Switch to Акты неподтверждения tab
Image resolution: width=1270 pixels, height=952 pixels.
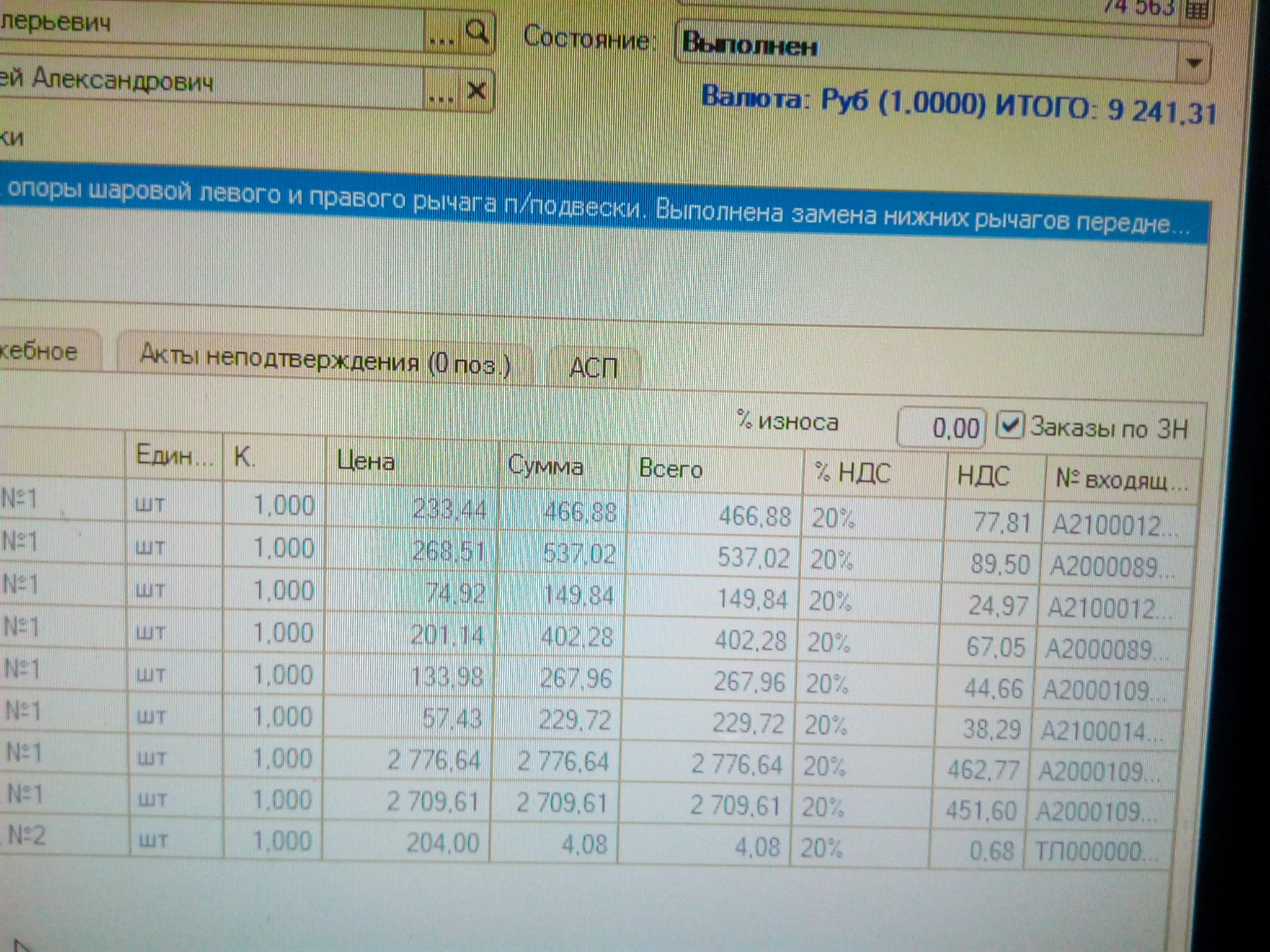pyautogui.click(x=324, y=358)
